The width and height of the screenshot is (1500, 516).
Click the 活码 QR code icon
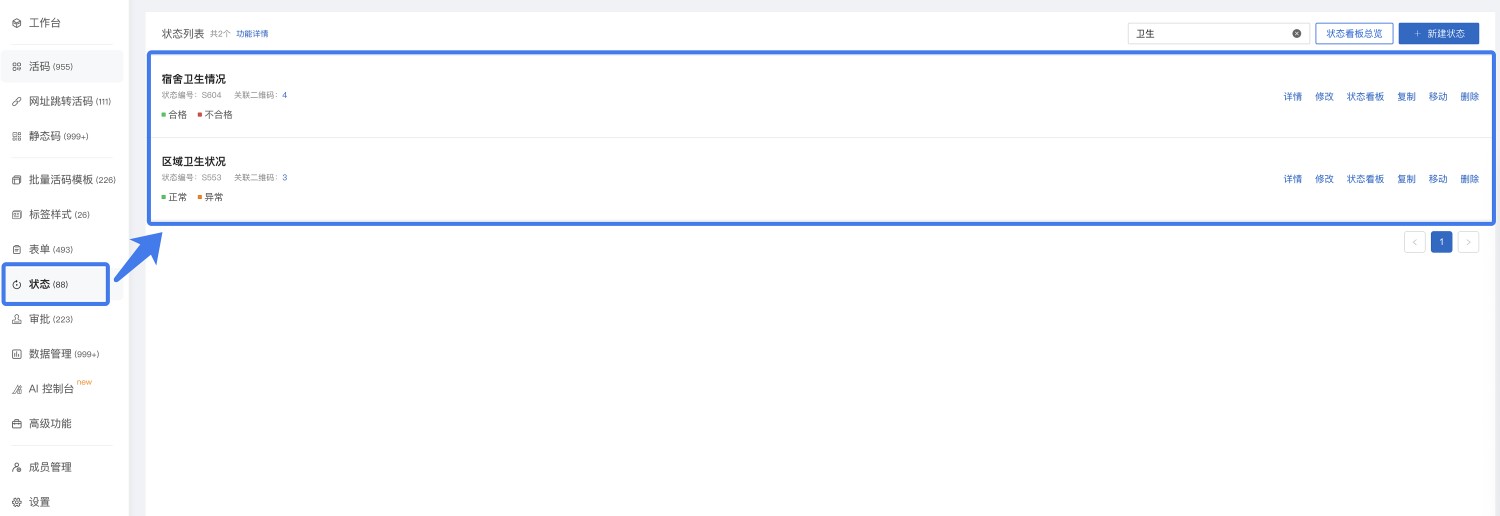(16, 67)
